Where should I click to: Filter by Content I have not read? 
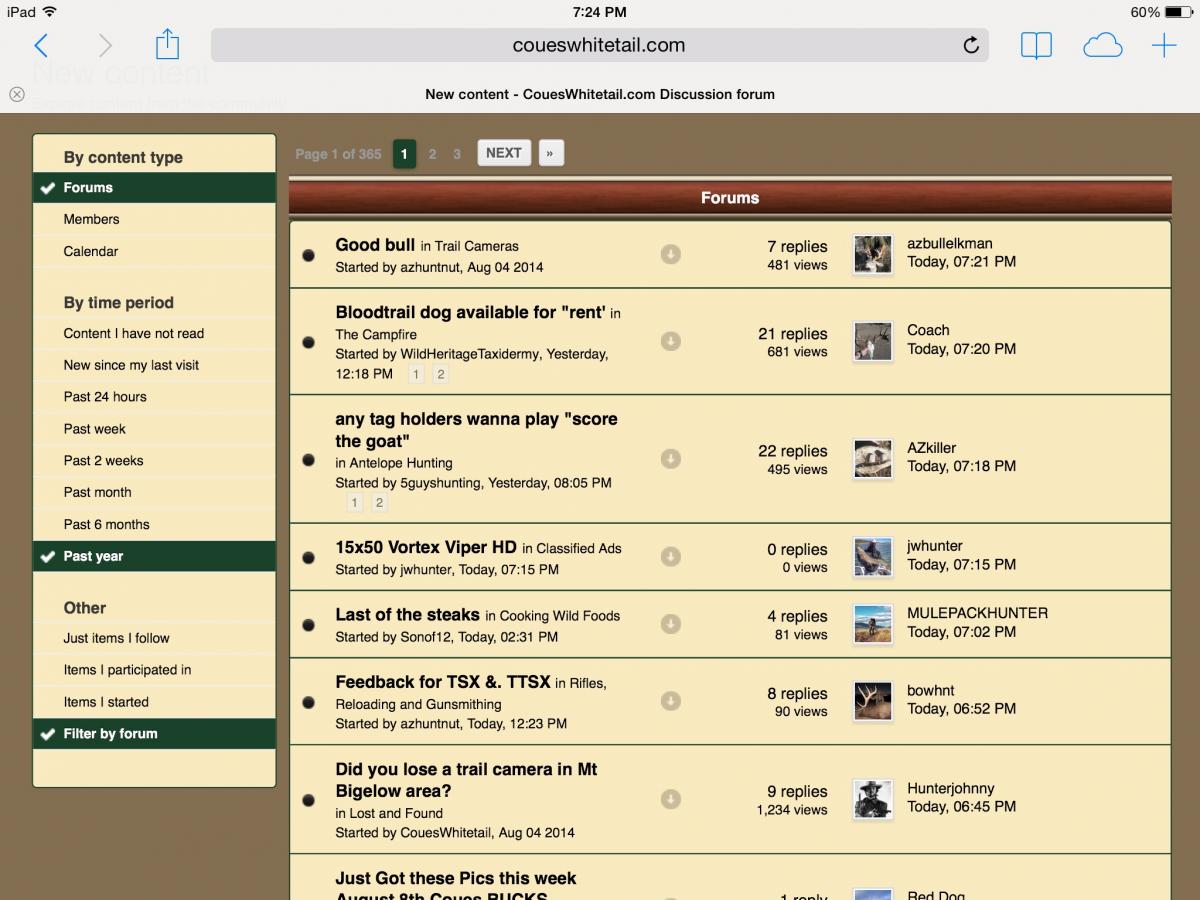tap(154, 333)
